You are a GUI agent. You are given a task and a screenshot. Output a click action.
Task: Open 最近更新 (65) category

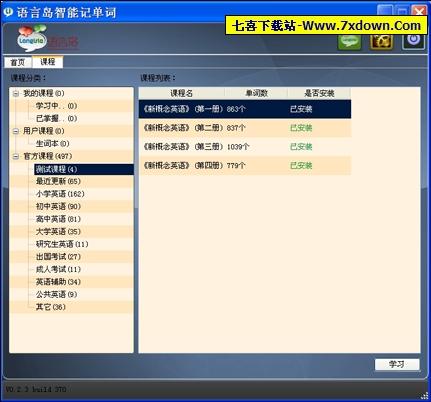(58, 181)
